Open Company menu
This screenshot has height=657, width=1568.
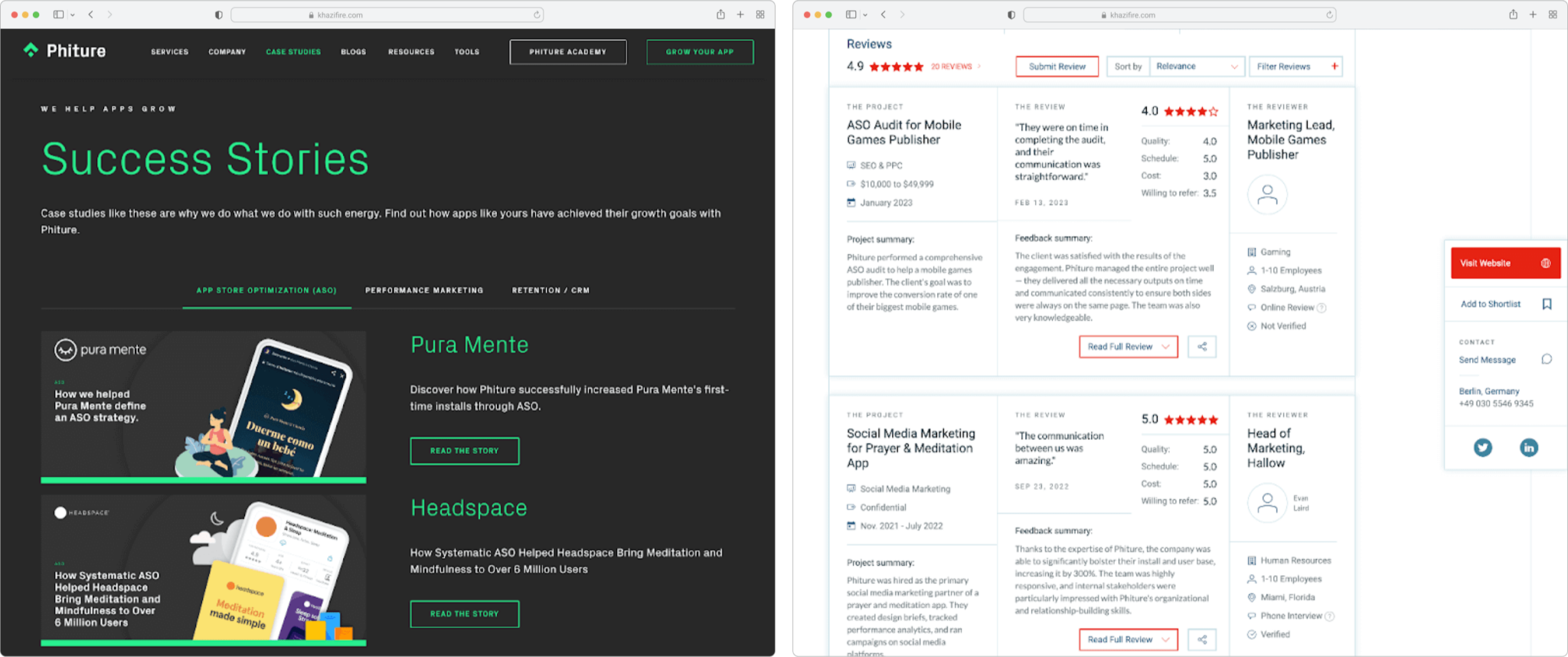coord(227,52)
